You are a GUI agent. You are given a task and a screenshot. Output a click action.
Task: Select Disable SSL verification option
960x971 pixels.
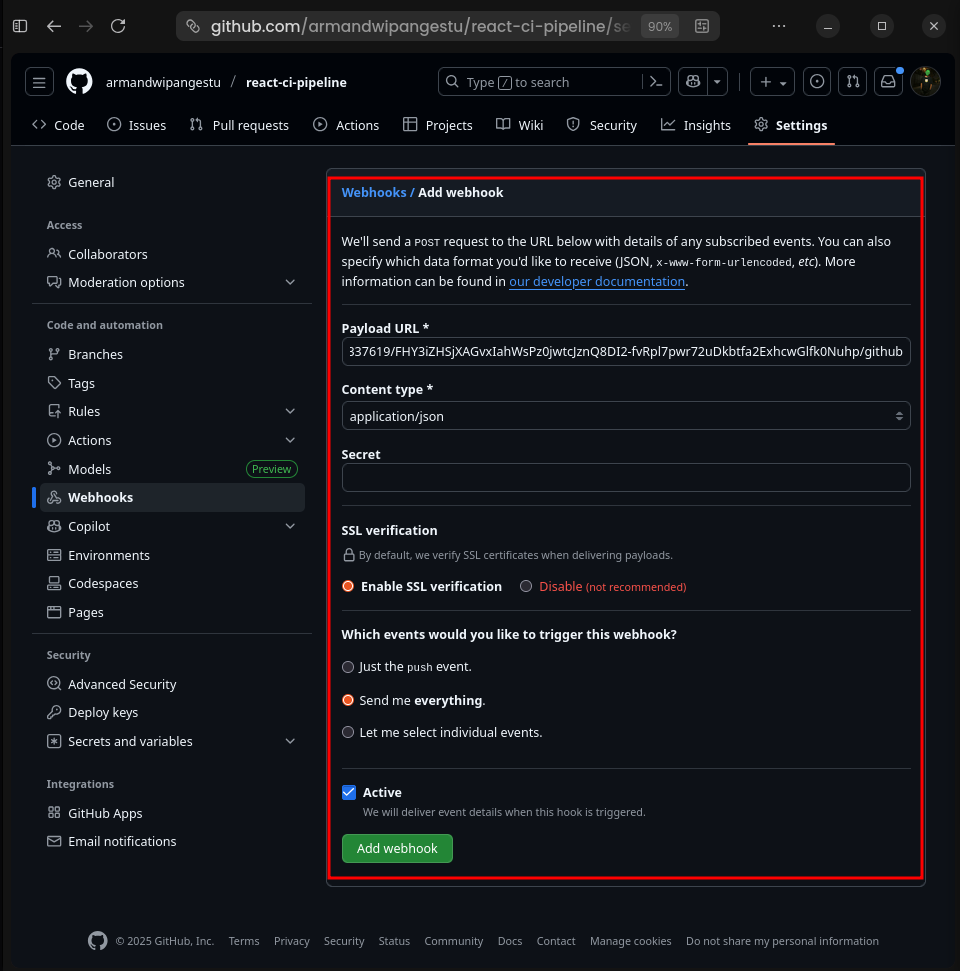click(526, 587)
